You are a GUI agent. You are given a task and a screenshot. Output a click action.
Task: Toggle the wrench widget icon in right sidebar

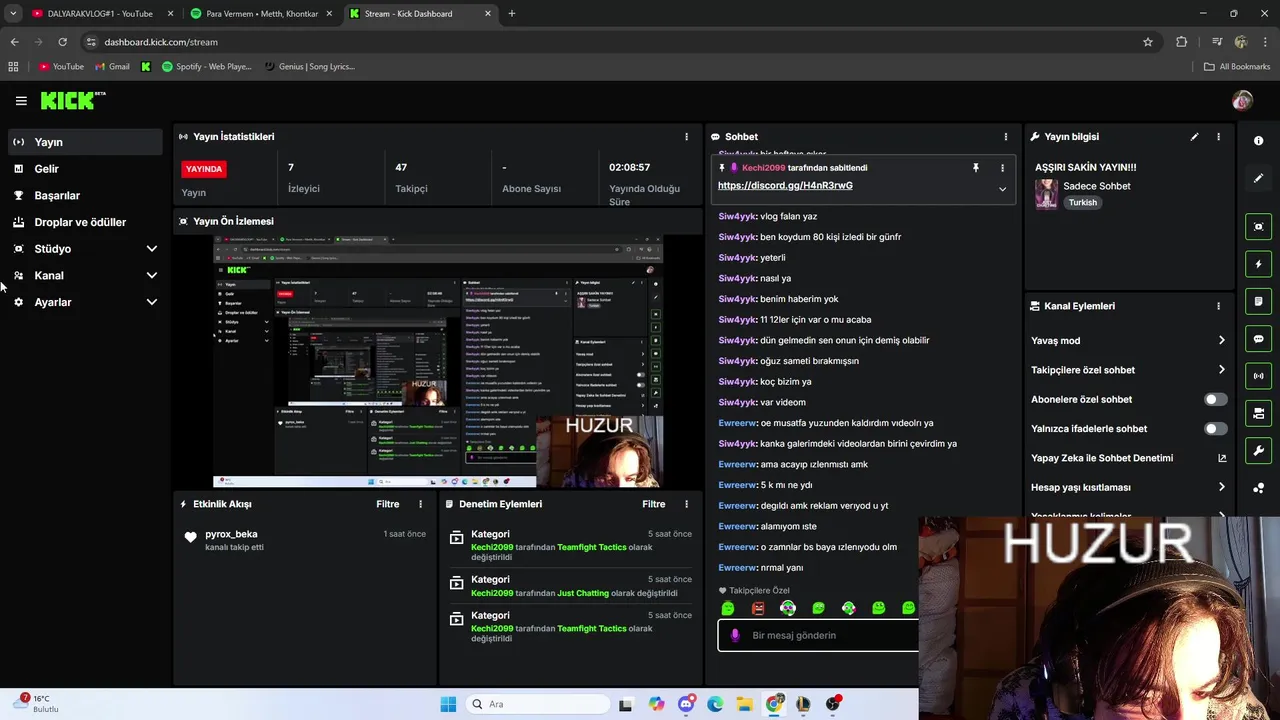(x=1258, y=450)
